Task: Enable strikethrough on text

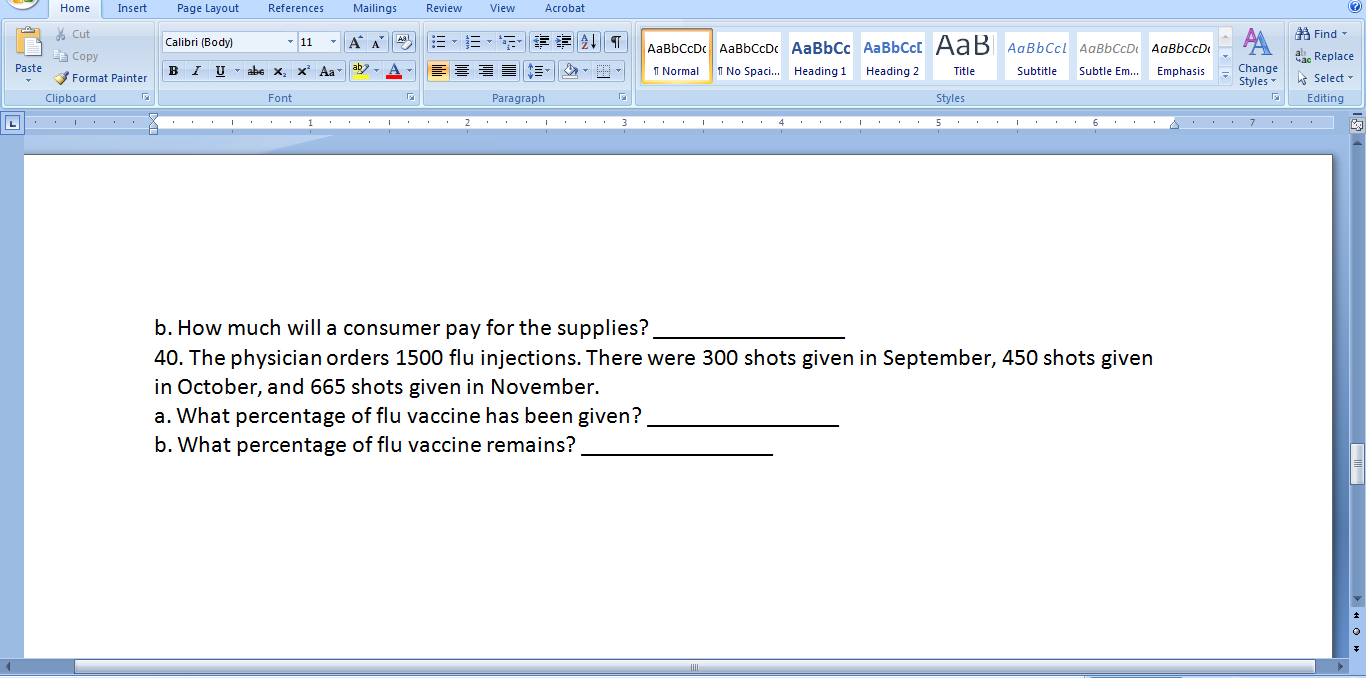Action: tap(255, 71)
